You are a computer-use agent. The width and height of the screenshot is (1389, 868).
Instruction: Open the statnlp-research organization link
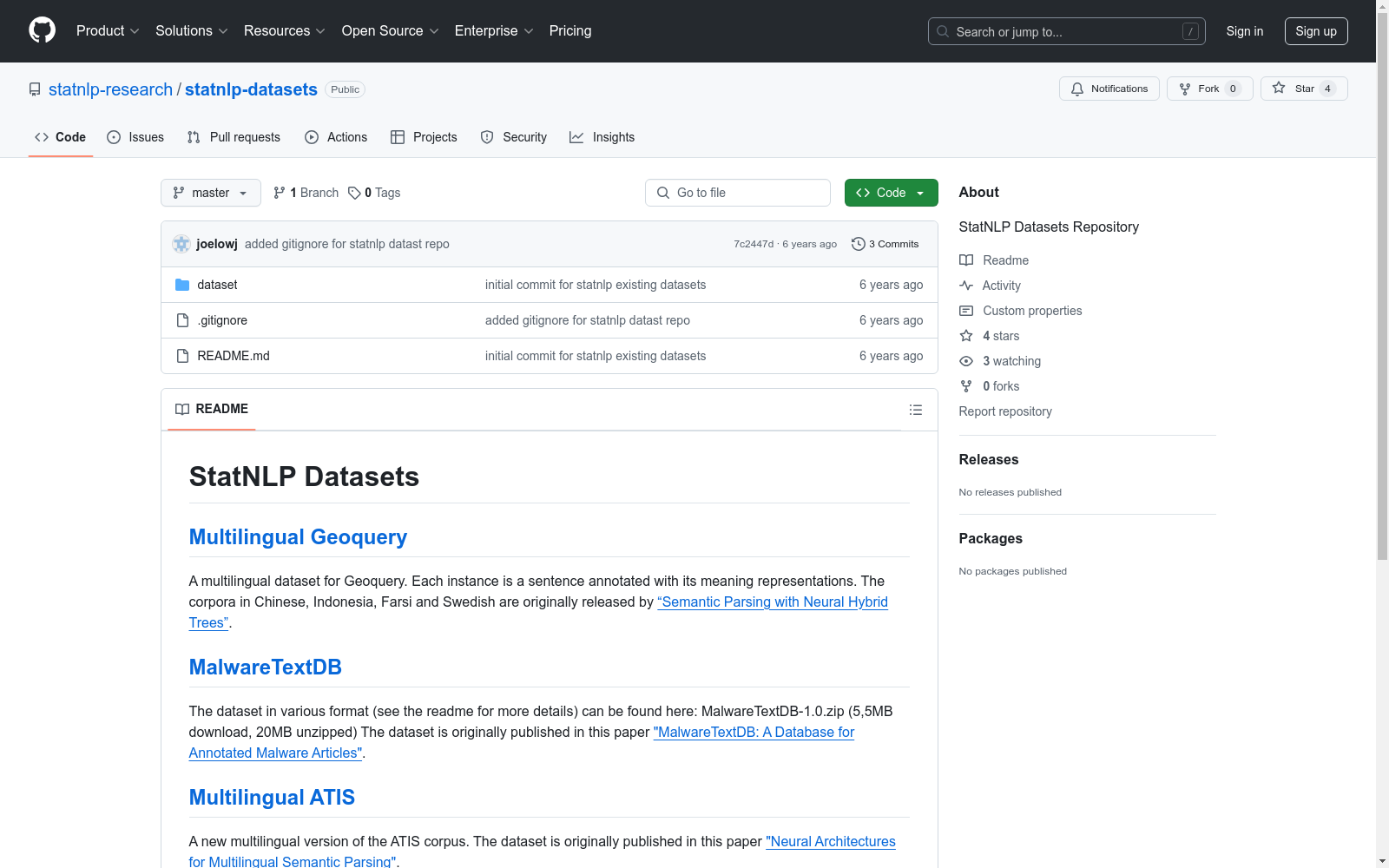[110, 89]
